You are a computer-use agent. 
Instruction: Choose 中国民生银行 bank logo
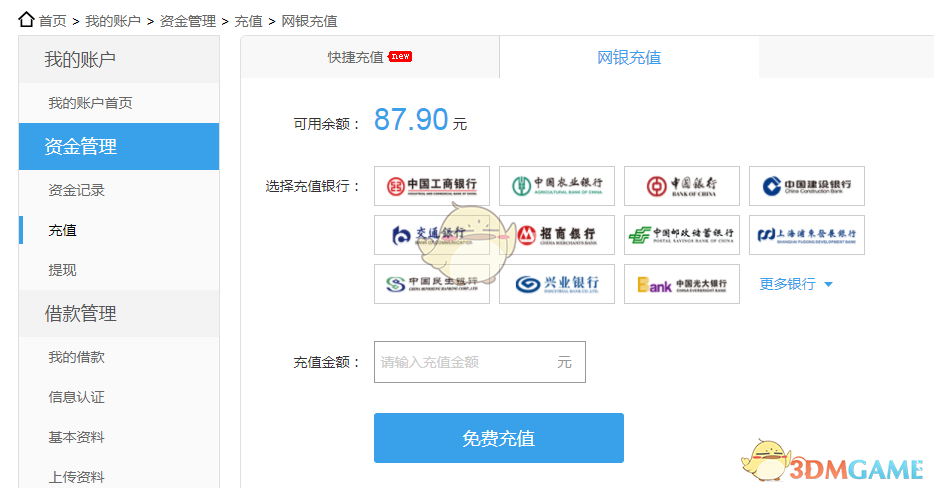pyautogui.click(x=432, y=284)
